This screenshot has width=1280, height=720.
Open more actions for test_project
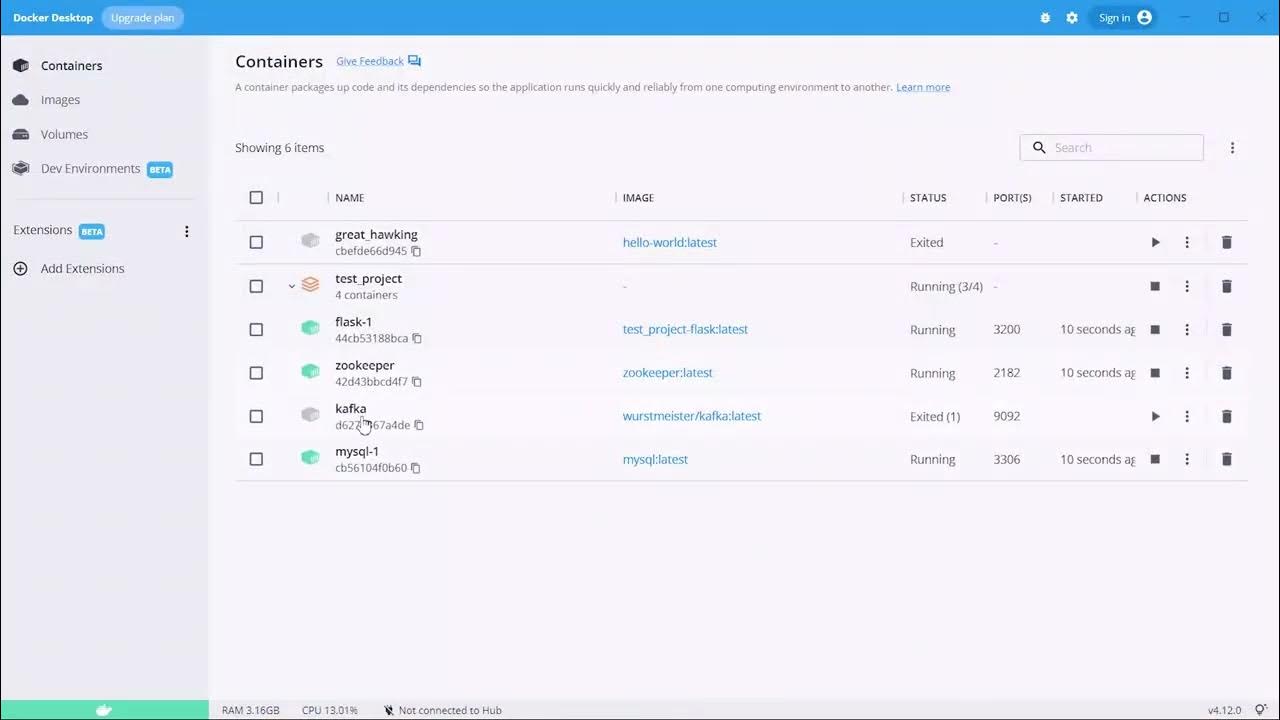pyautogui.click(x=1187, y=286)
